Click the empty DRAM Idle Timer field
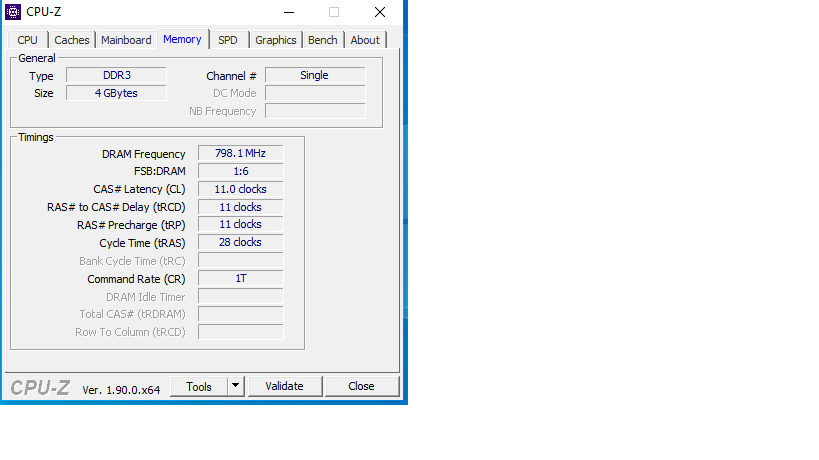819x460 pixels. (x=241, y=297)
